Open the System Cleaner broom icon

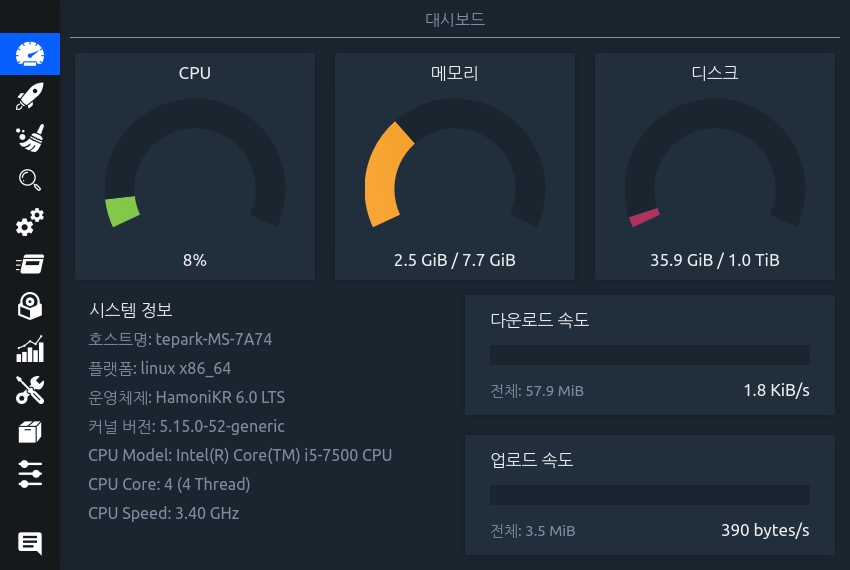(30, 138)
